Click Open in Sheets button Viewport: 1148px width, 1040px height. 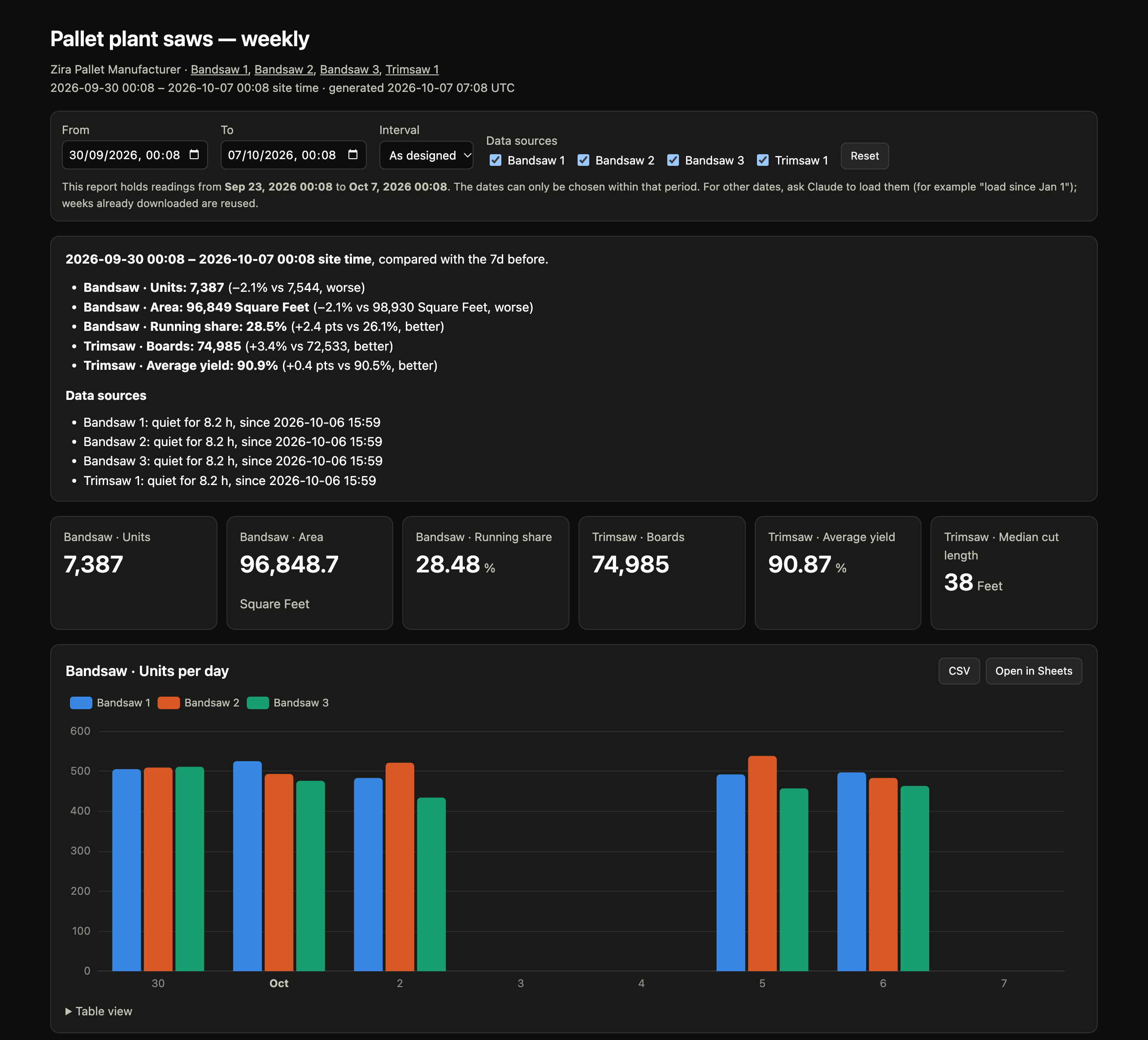click(1034, 671)
